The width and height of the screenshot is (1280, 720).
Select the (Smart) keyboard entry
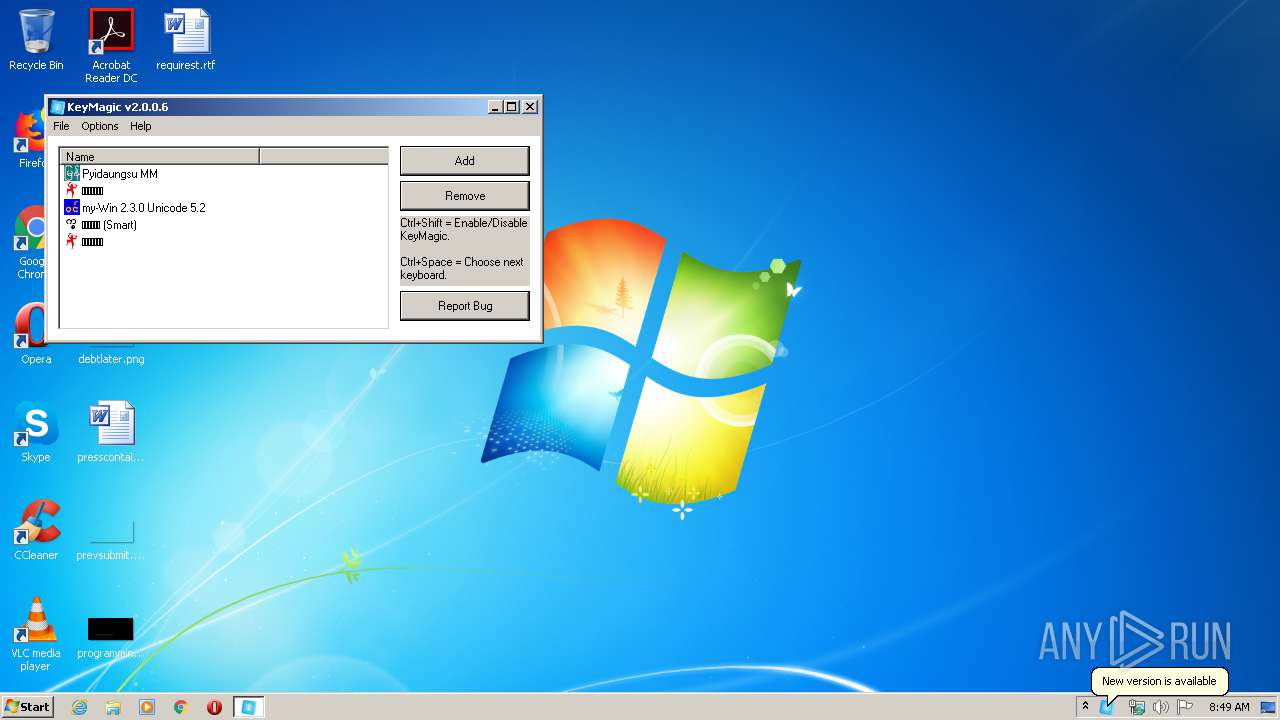tap(101, 225)
